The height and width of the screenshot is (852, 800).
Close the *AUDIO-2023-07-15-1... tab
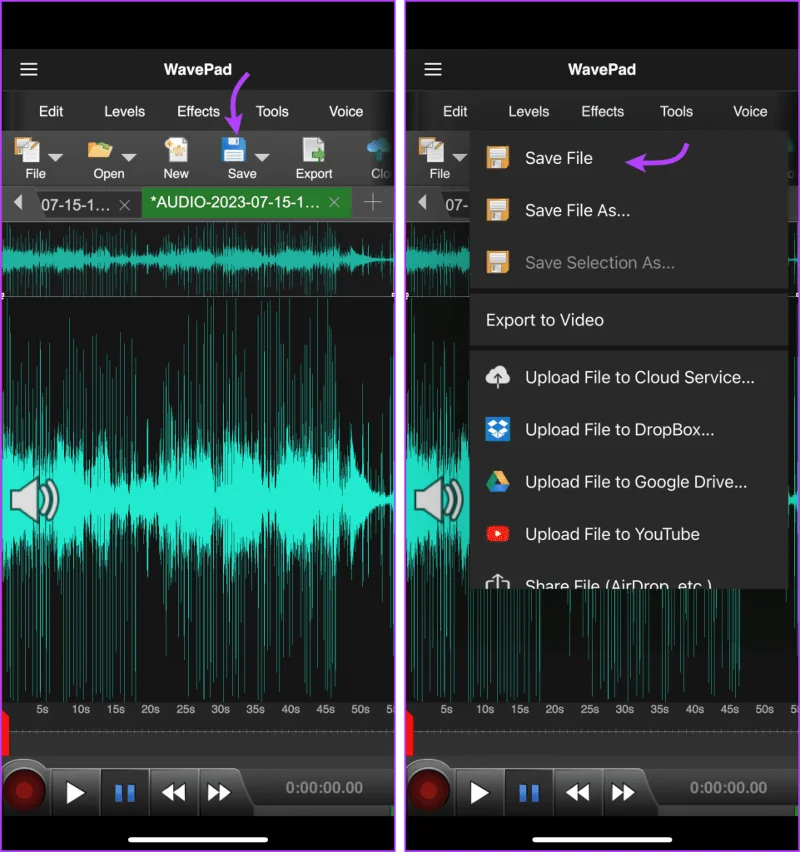point(334,202)
